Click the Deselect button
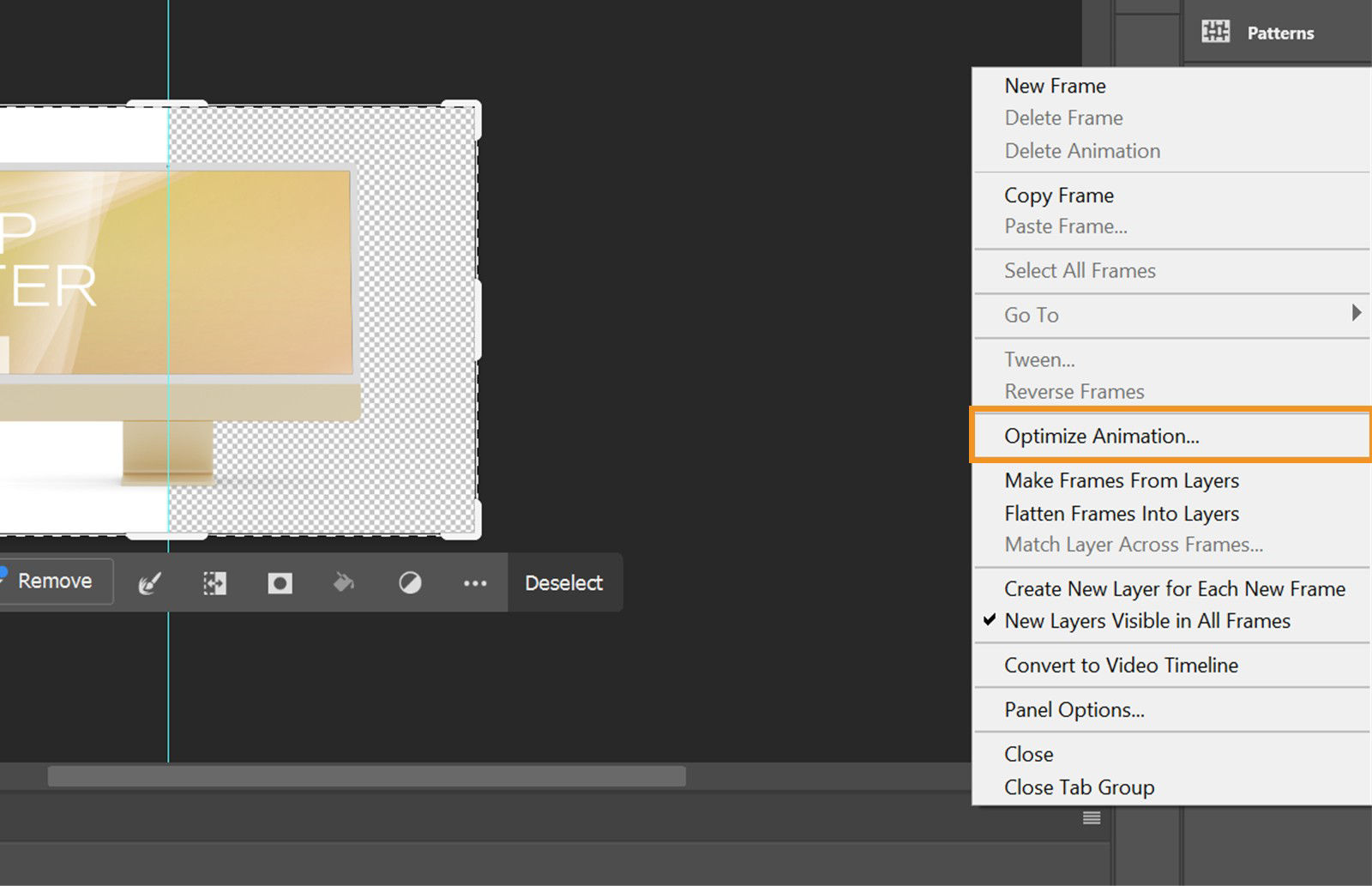This screenshot has height=886, width=1372. (564, 583)
